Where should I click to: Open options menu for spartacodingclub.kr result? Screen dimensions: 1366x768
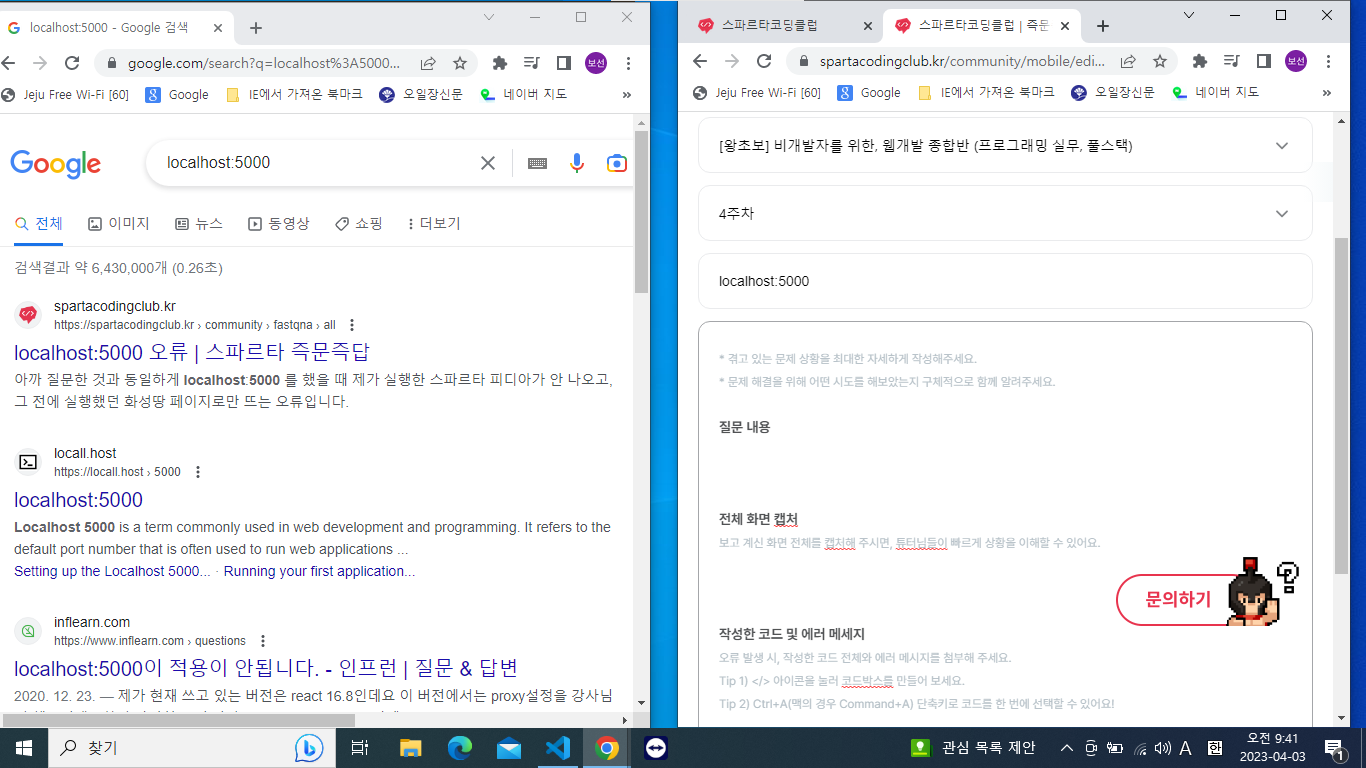pos(351,325)
